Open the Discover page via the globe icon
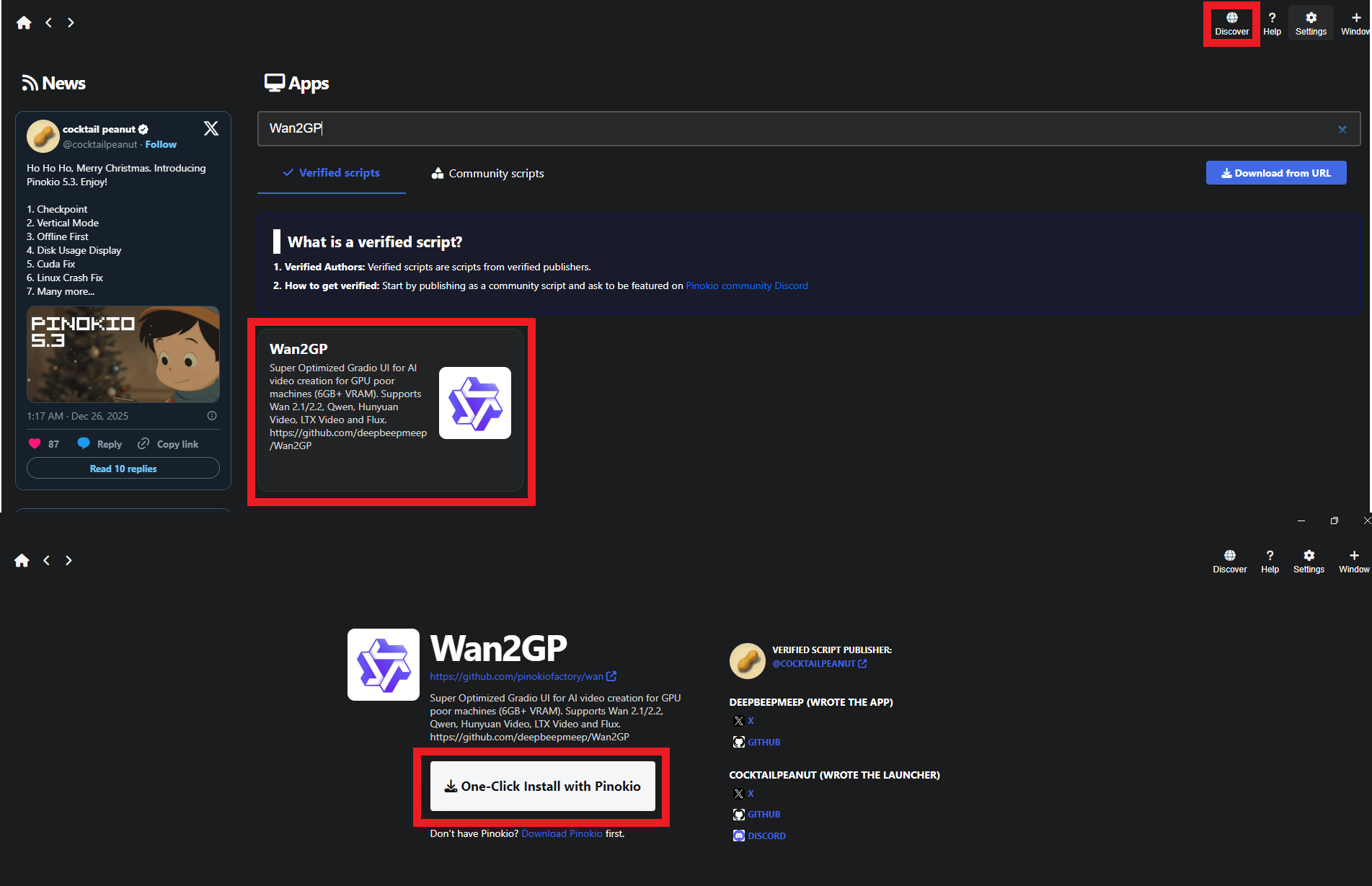 (x=1231, y=20)
